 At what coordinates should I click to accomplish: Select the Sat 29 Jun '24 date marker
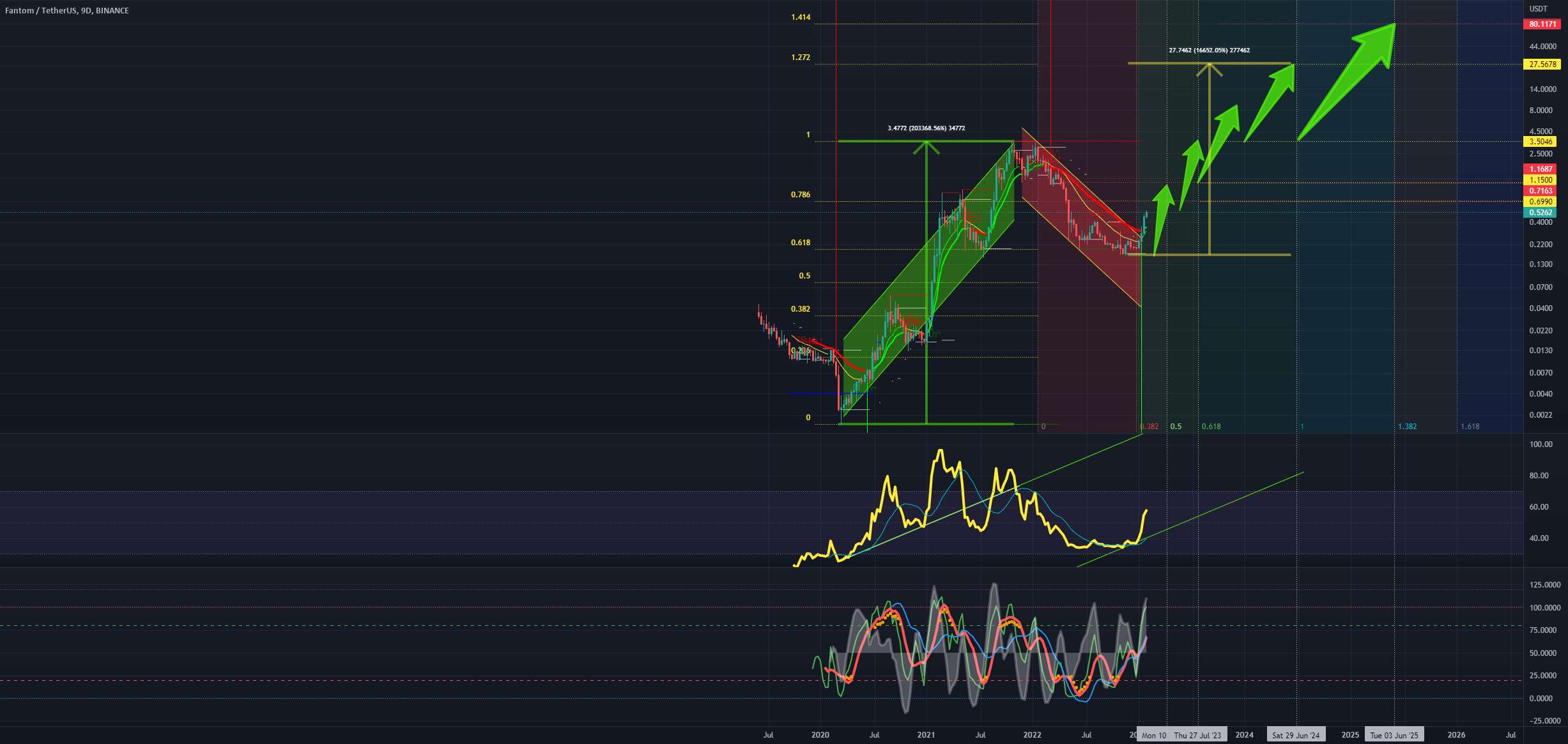tap(1296, 736)
